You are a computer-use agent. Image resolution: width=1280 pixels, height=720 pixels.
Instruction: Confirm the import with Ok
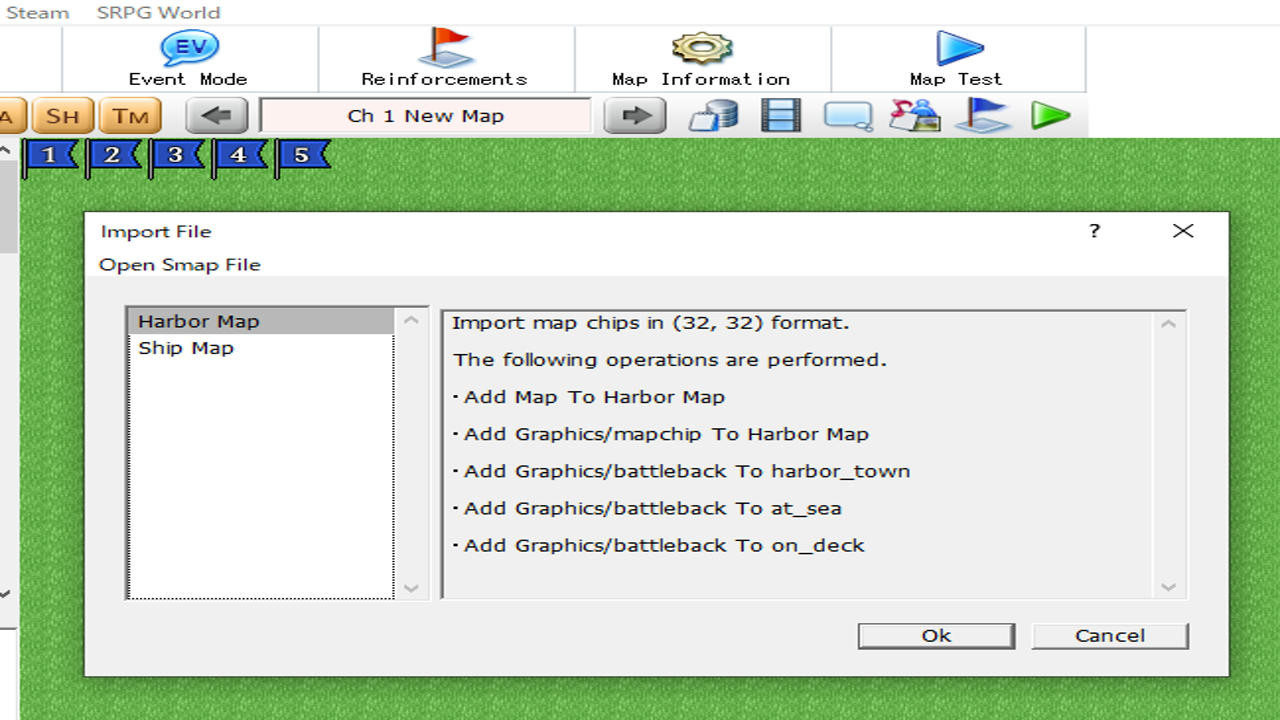(x=935, y=635)
